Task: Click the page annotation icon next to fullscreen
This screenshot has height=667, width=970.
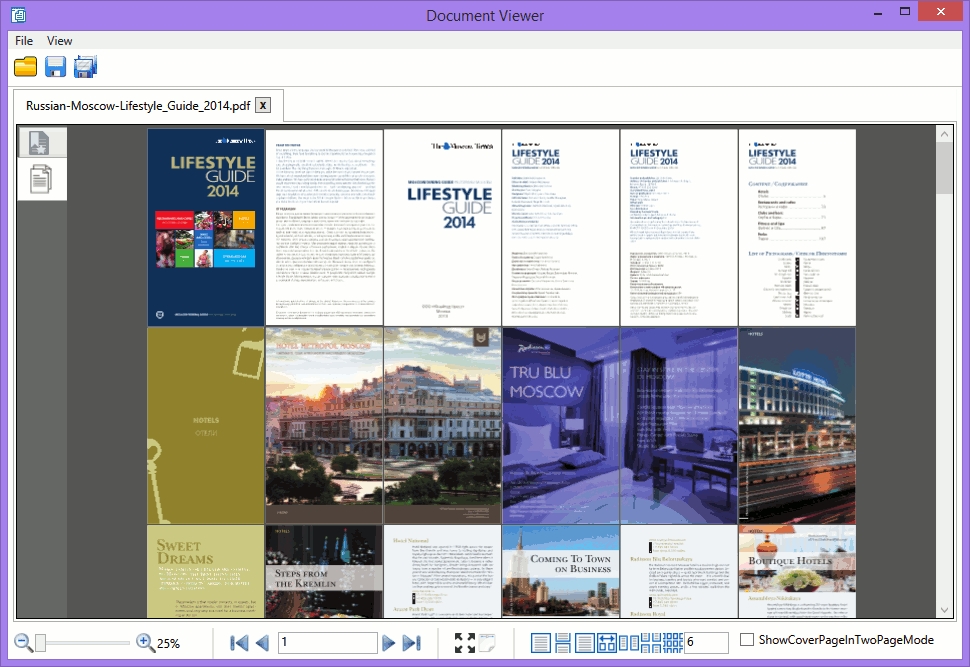Action: 487,643
